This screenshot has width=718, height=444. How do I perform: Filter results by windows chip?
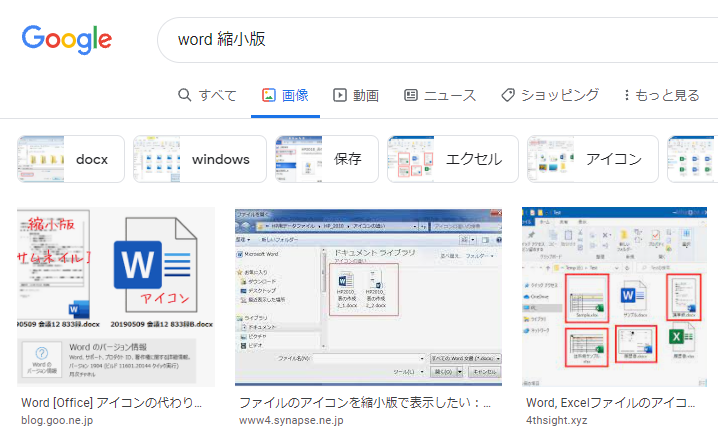200,159
